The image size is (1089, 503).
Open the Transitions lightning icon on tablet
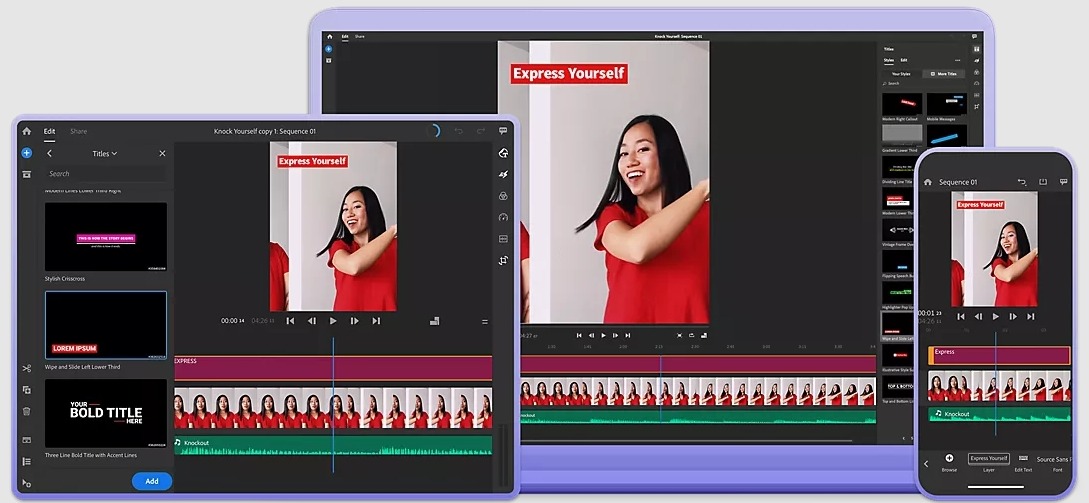click(503, 175)
